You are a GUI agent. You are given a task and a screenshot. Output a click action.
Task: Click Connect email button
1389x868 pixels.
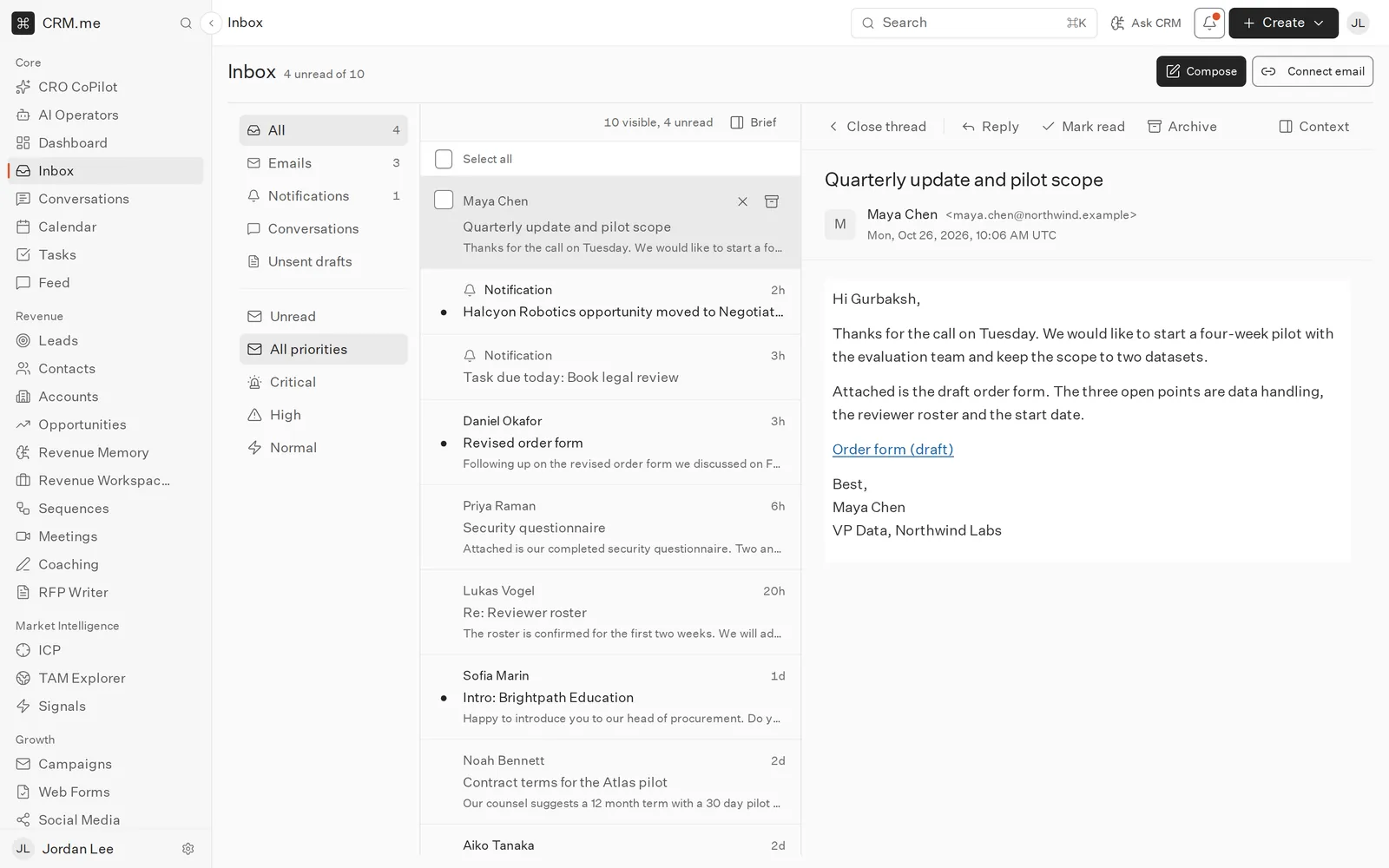(1312, 71)
